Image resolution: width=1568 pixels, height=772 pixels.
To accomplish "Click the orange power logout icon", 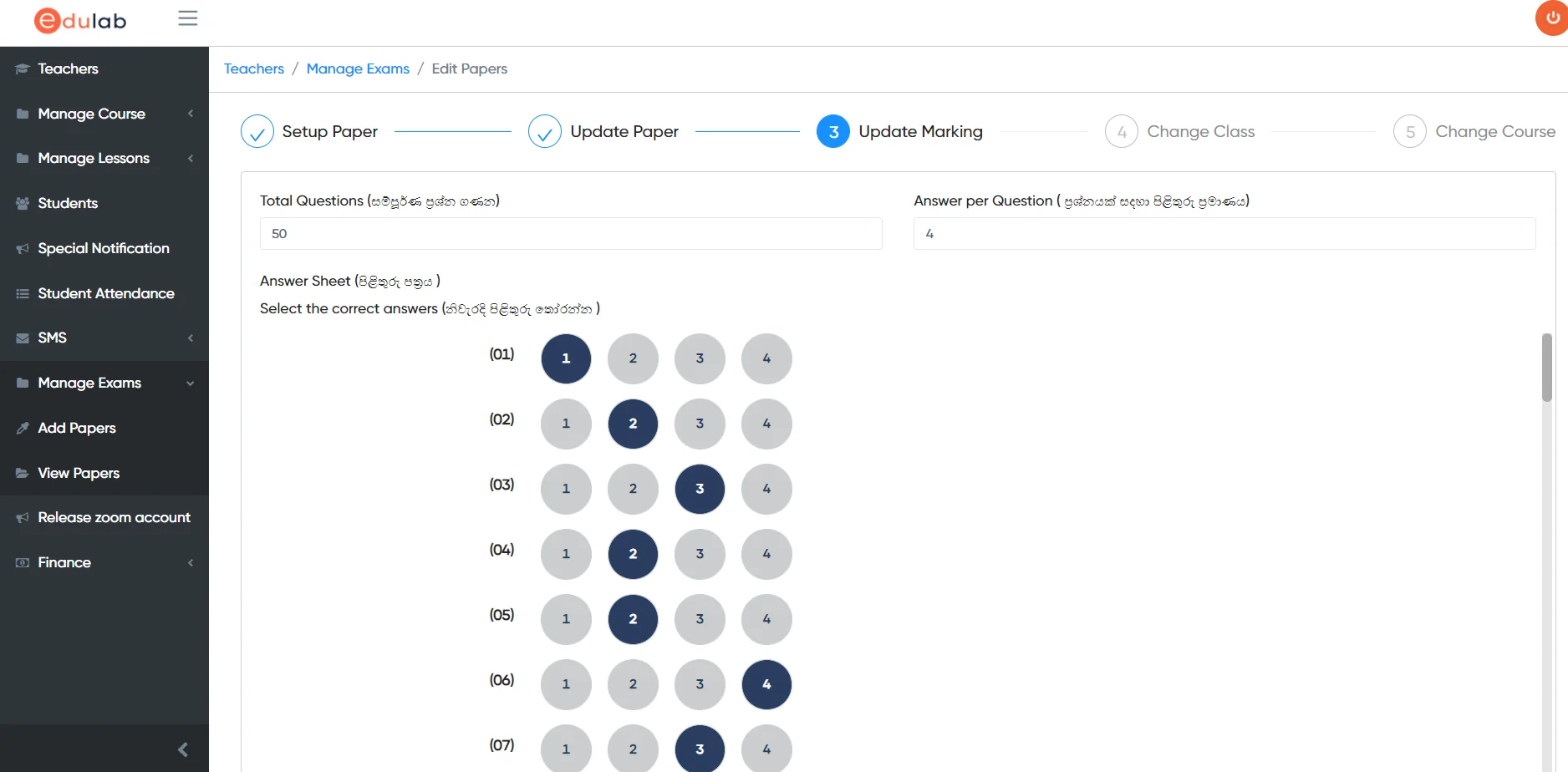I will tap(1552, 18).
